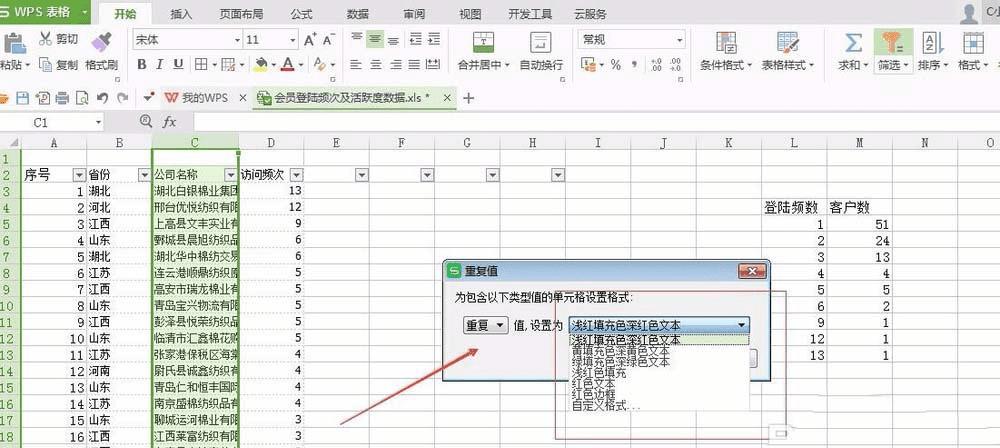Toggle align text right
Image resolution: width=1000 pixels, height=448 pixels.
(x=396, y=64)
